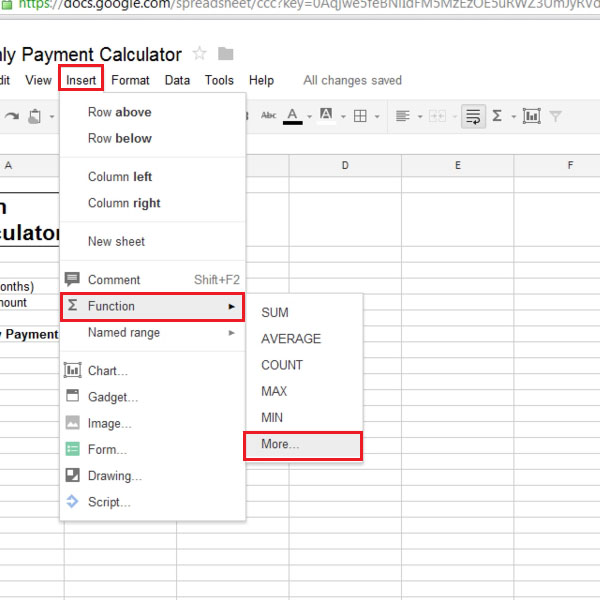Choose Comment in Insert menu
The image size is (600, 600).
[153, 280]
